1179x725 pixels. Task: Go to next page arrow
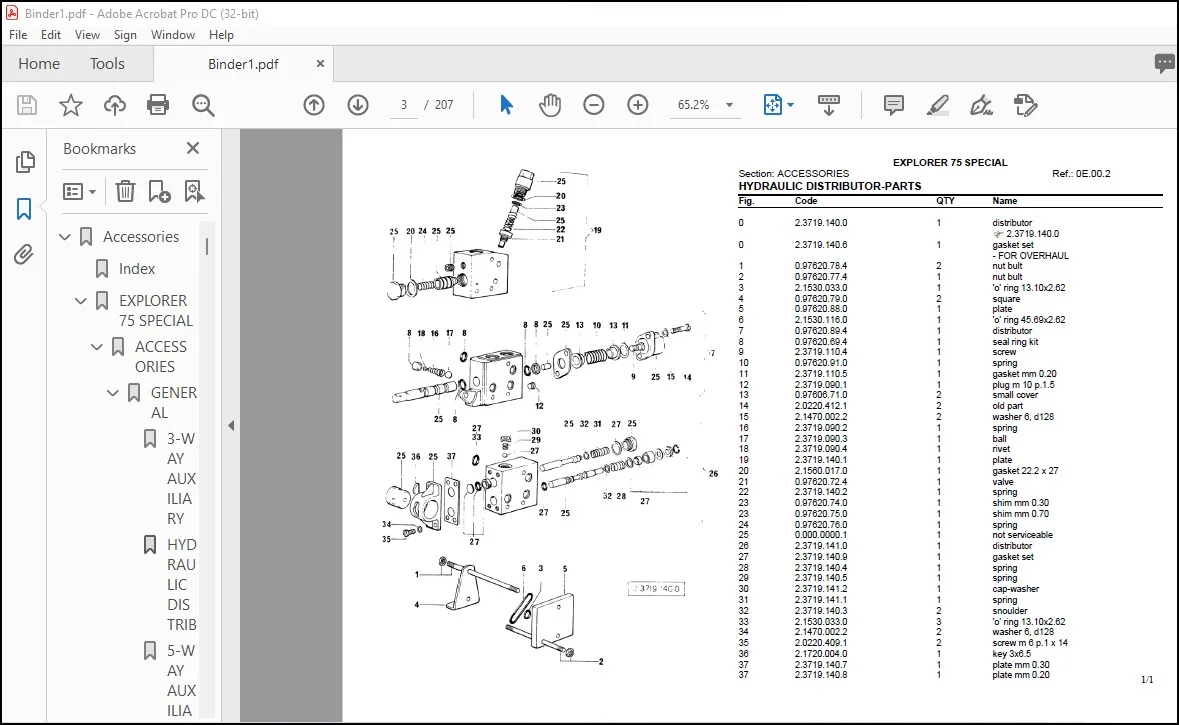point(358,105)
